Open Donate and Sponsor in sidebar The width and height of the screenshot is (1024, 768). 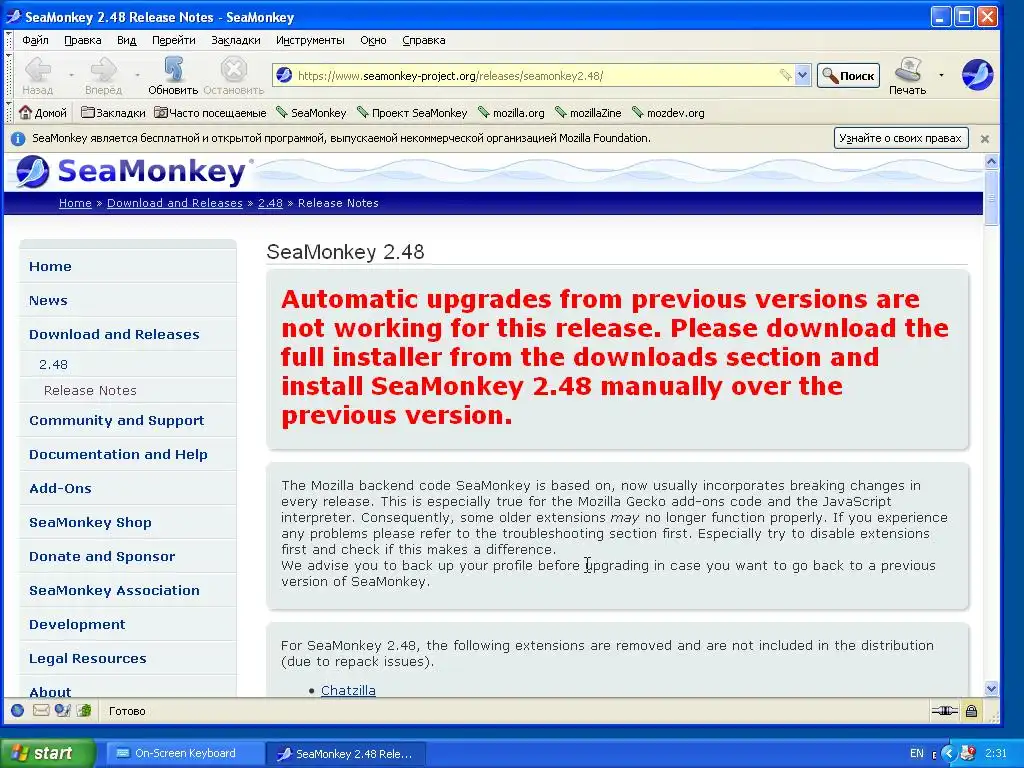coord(103,556)
